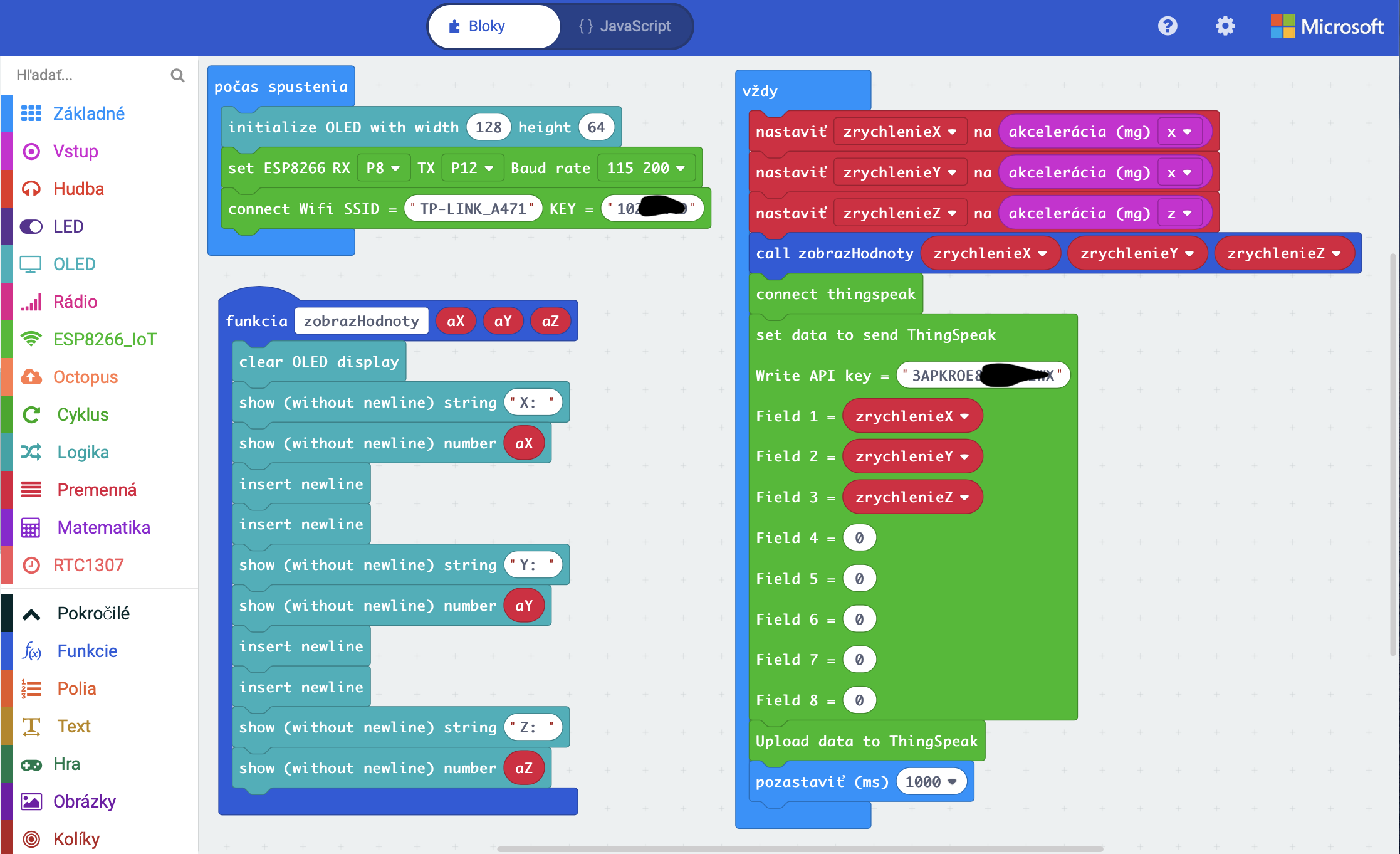This screenshot has width=1400, height=854.
Task: Select the Hudba headphones icon
Action: coord(31,189)
